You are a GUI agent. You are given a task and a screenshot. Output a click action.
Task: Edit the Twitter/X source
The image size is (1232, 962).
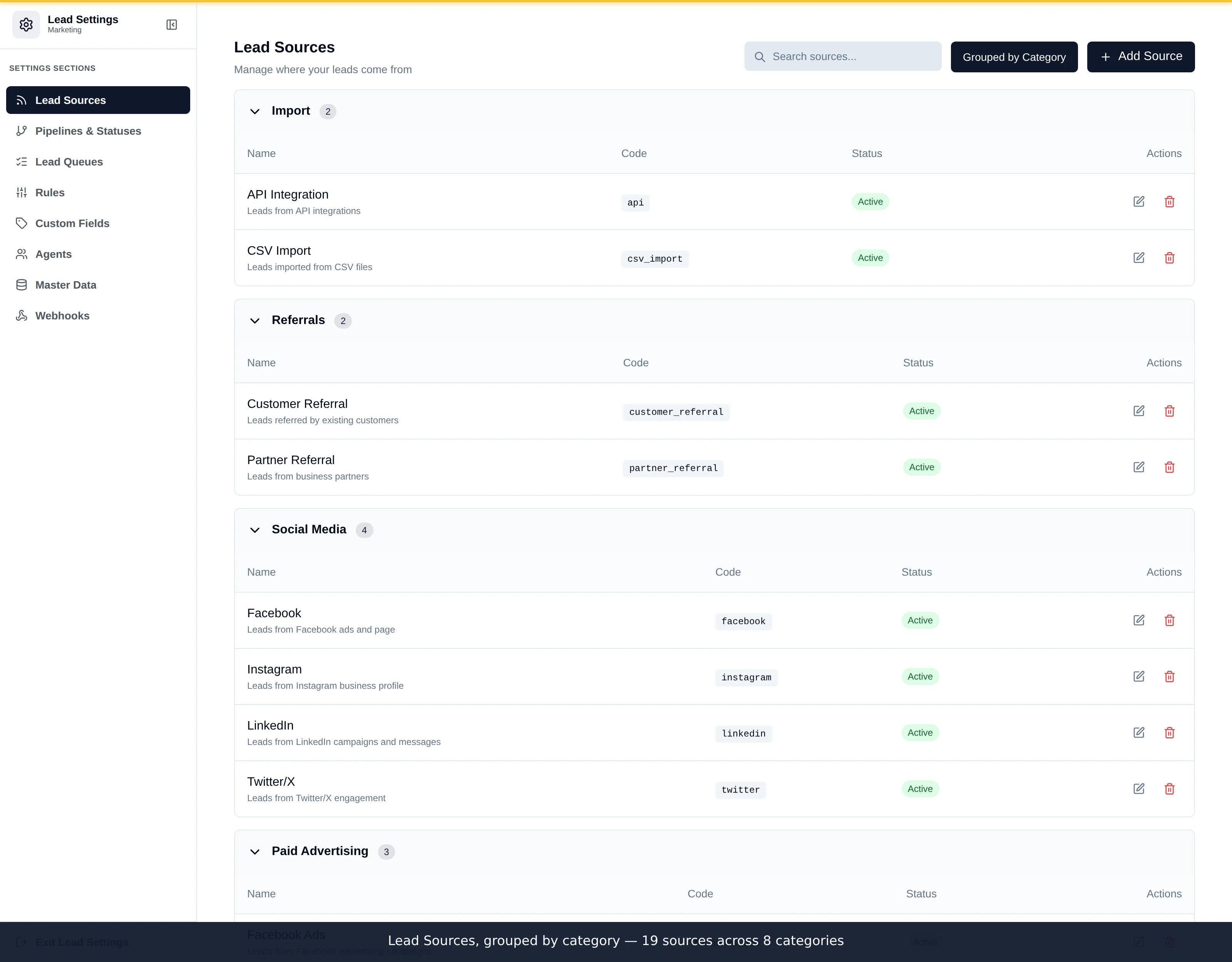click(x=1138, y=789)
